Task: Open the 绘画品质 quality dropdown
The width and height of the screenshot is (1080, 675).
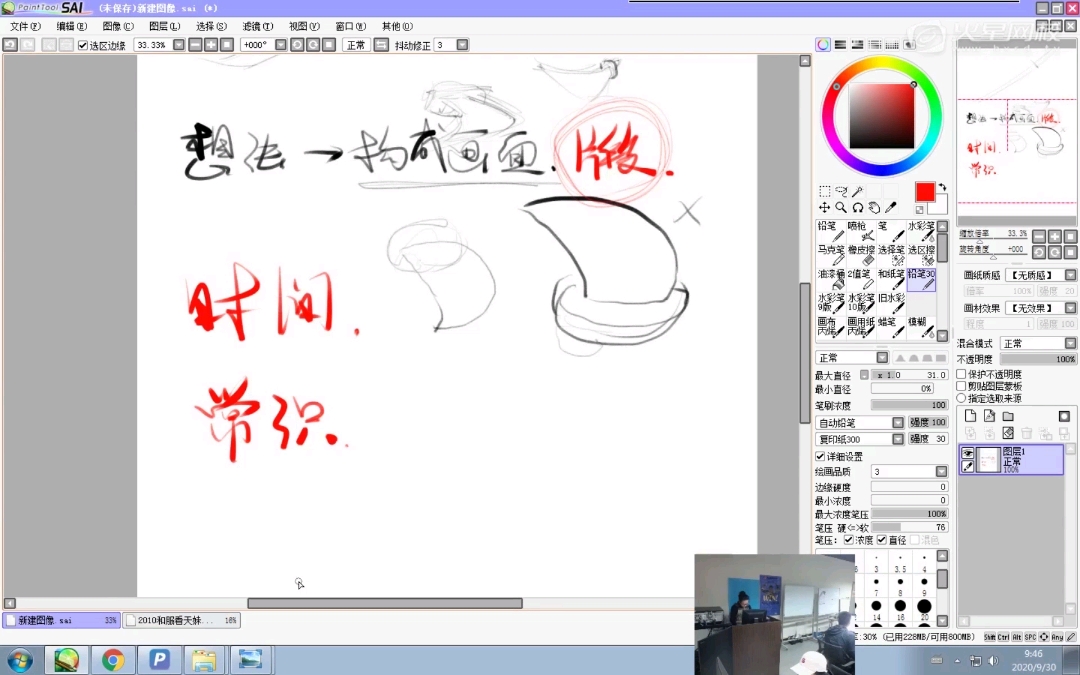Action: tap(942, 472)
